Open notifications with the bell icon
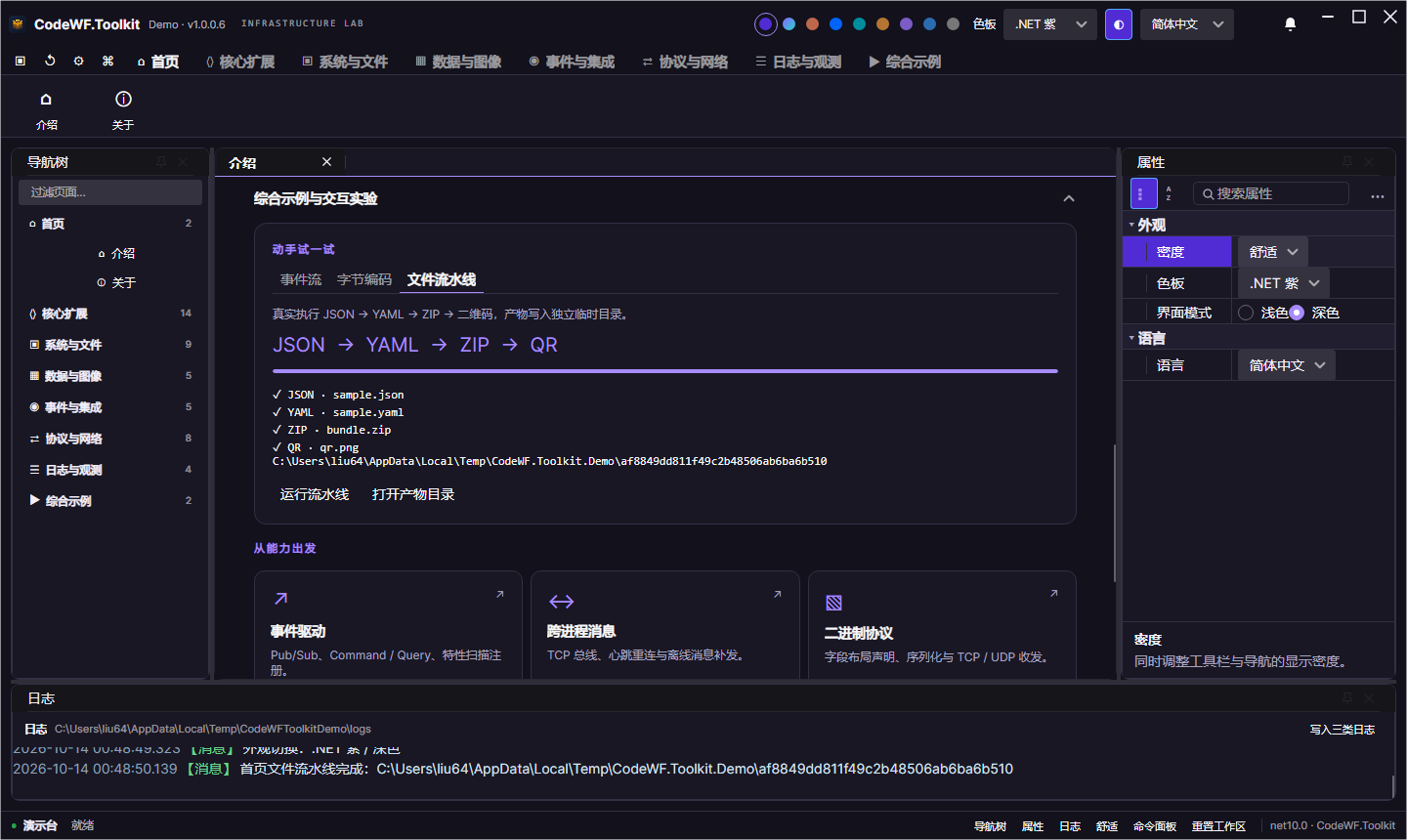1407x840 pixels. pyautogui.click(x=1290, y=23)
